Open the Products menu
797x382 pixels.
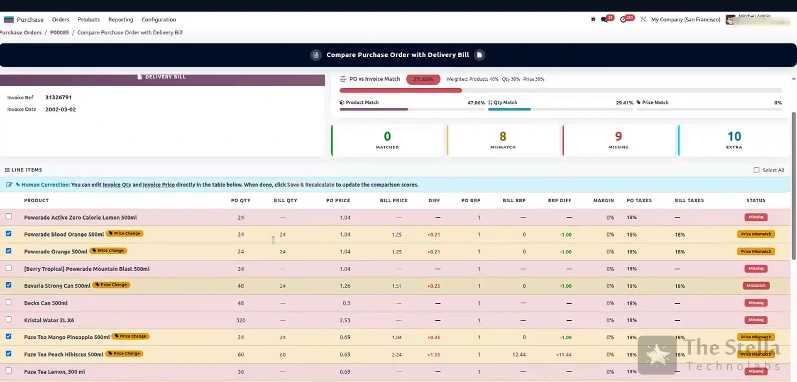[x=88, y=20]
